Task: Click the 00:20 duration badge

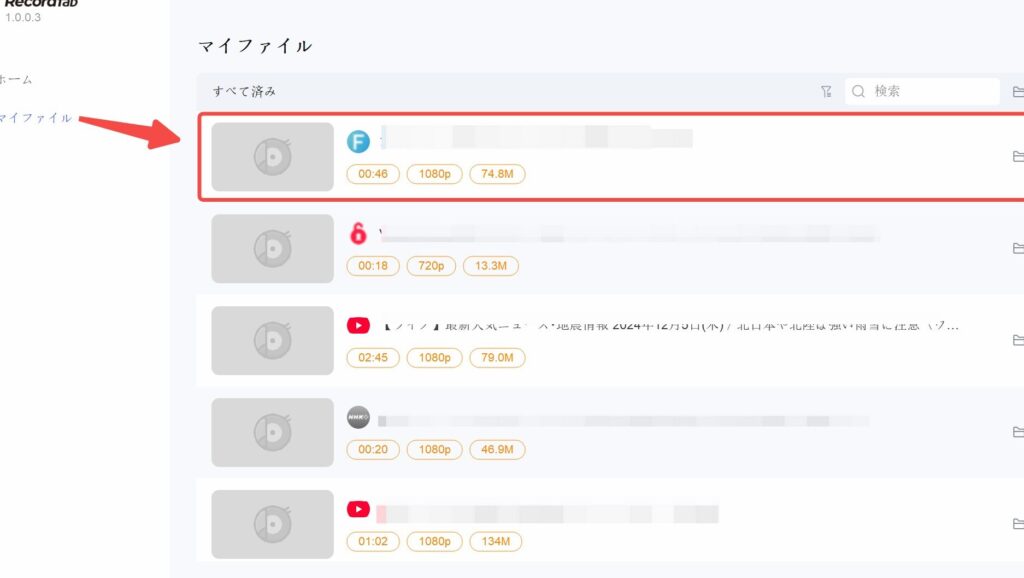Action: (373, 450)
